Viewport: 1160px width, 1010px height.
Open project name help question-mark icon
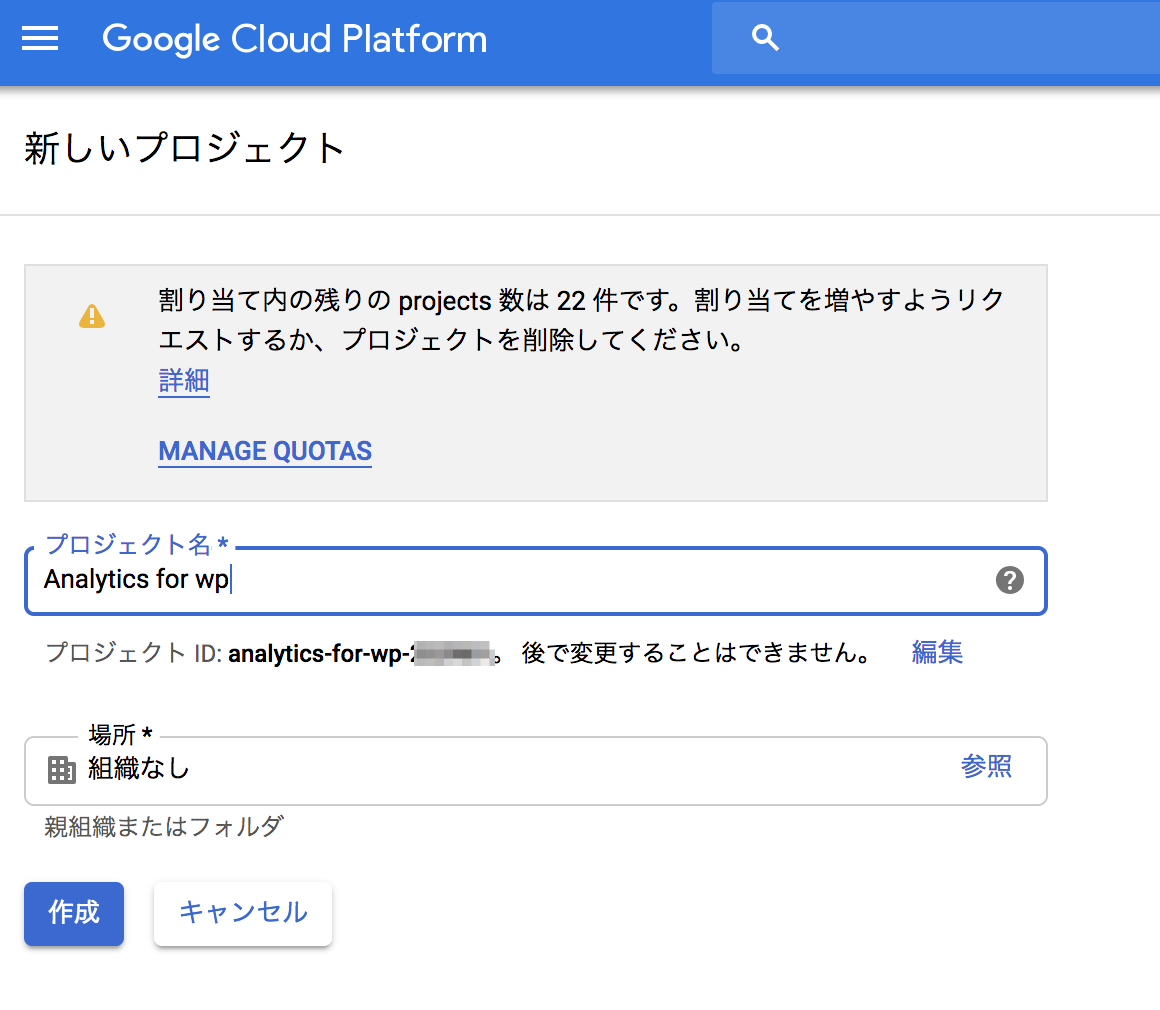tap(1009, 580)
